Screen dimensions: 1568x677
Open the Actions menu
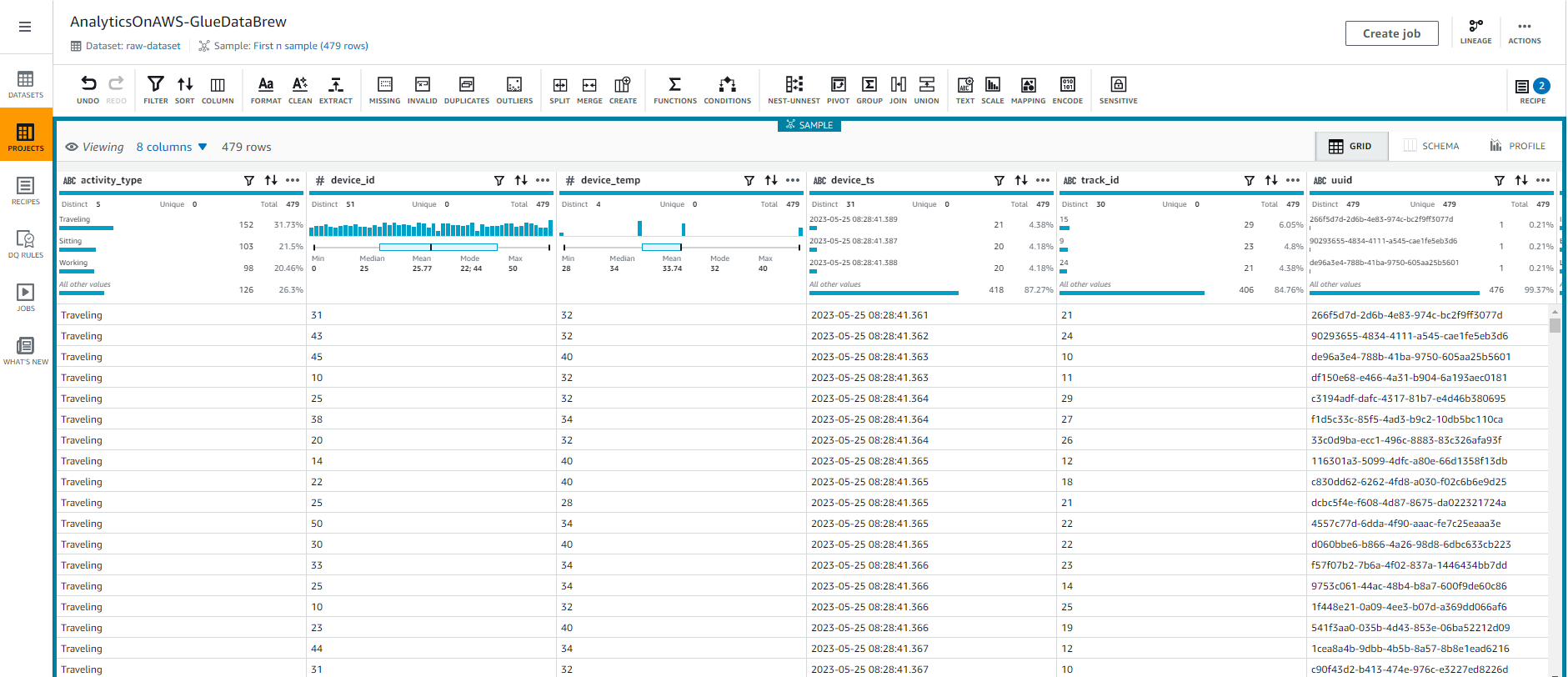1525,32
